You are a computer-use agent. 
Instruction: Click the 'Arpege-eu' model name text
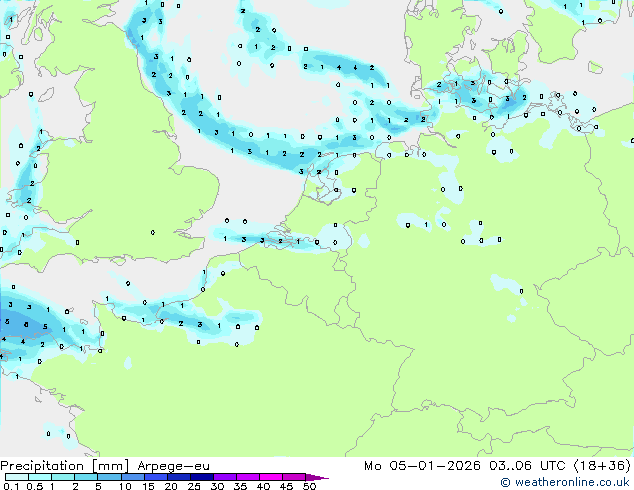point(173,466)
